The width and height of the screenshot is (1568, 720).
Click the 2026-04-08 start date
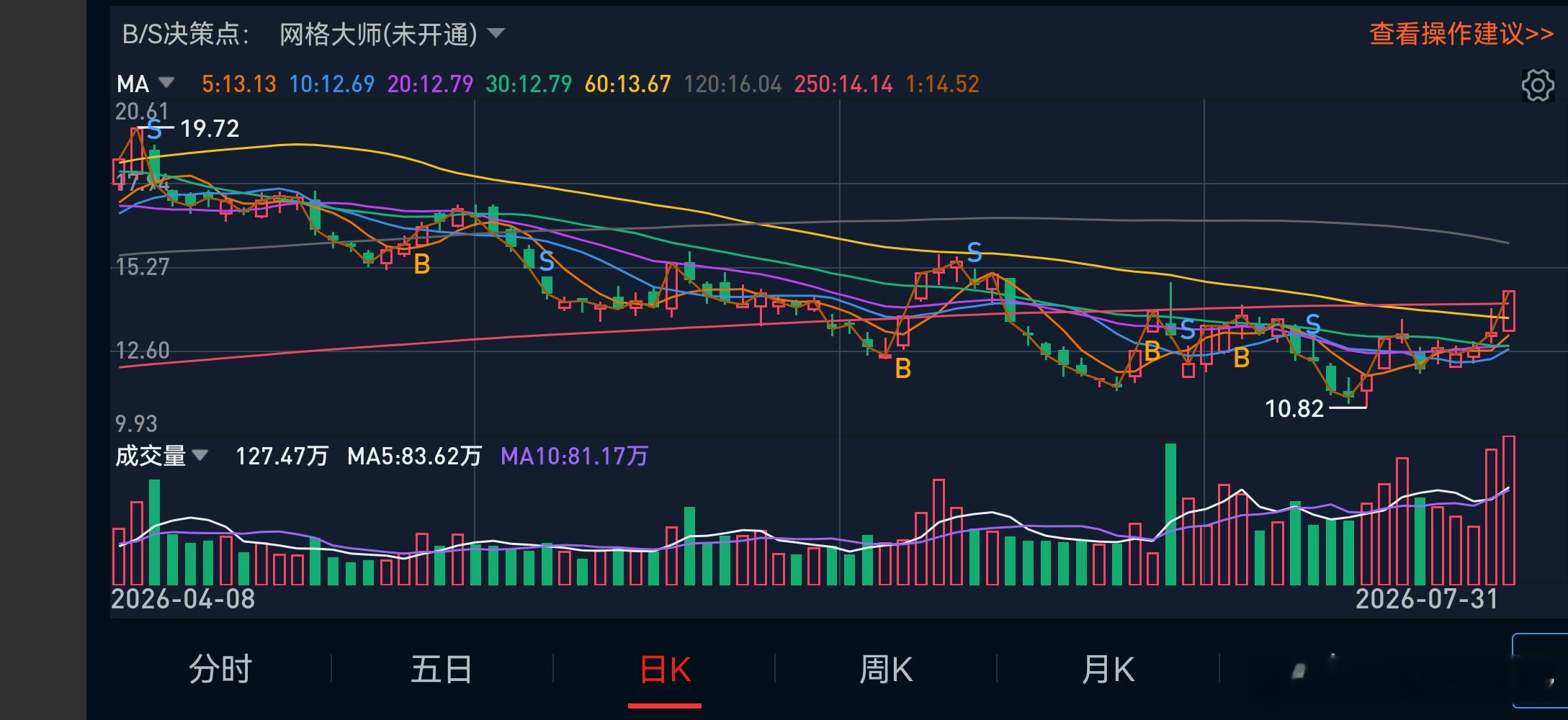(183, 599)
